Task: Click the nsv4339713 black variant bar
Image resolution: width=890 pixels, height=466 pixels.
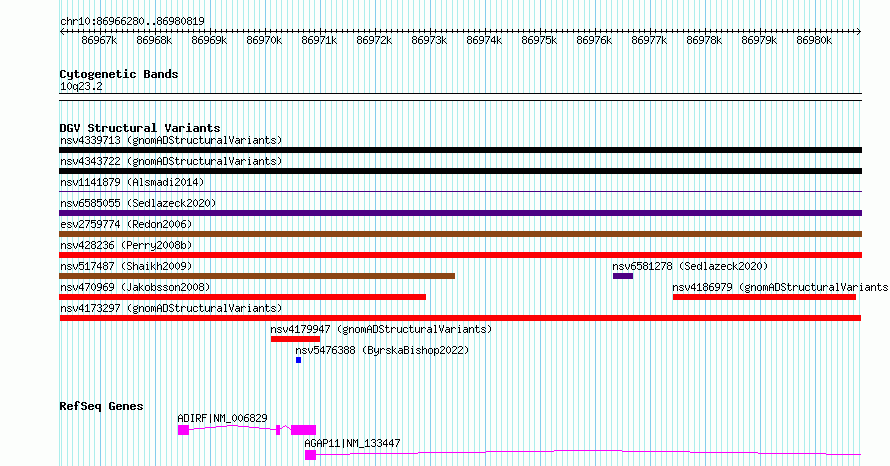Action: [460, 150]
